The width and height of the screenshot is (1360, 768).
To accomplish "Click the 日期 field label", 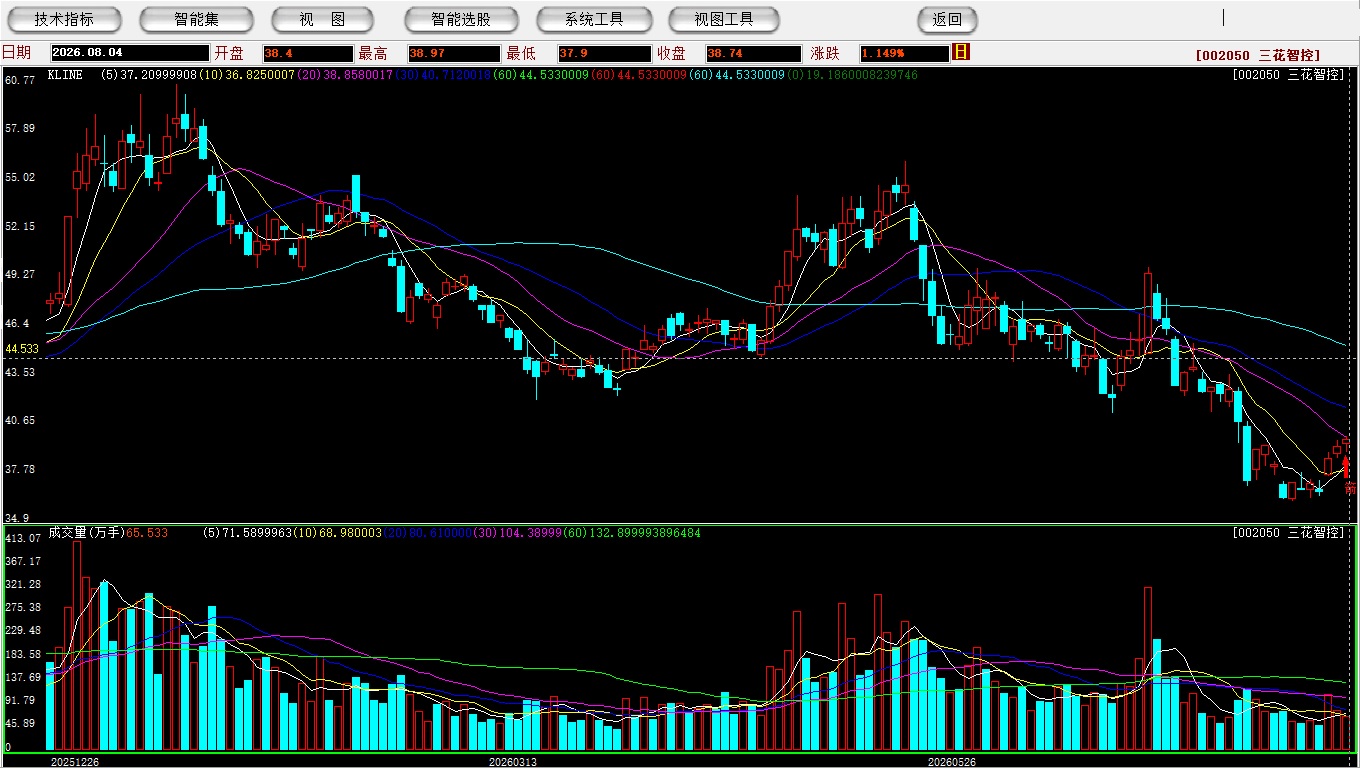I will (x=16, y=53).
